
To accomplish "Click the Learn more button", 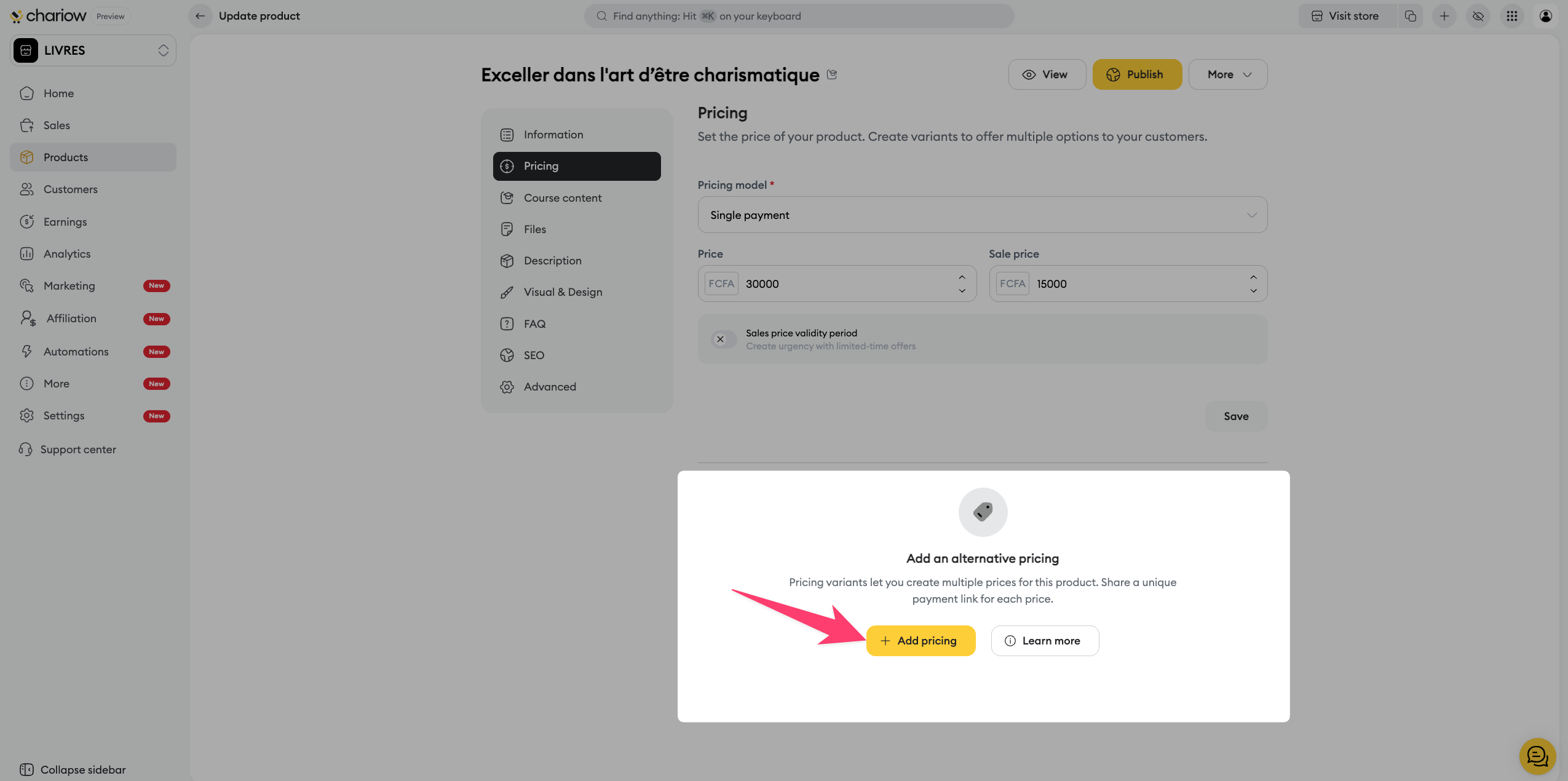I will [x=1045, y=641].
